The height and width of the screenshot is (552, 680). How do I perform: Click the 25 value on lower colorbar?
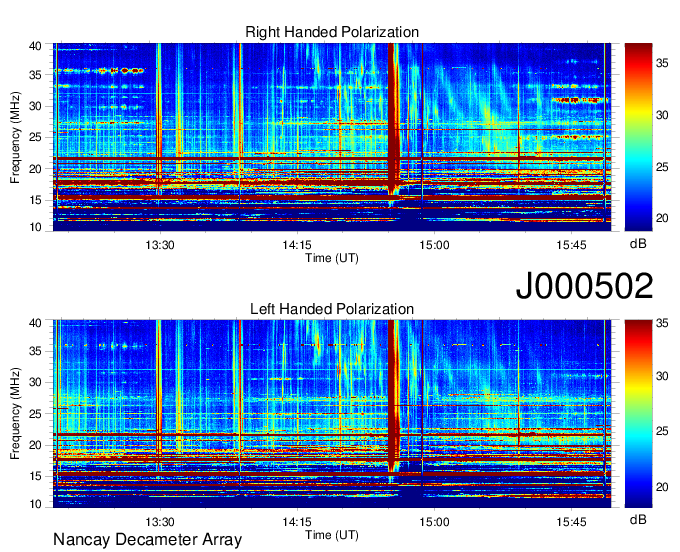(662, 431)
